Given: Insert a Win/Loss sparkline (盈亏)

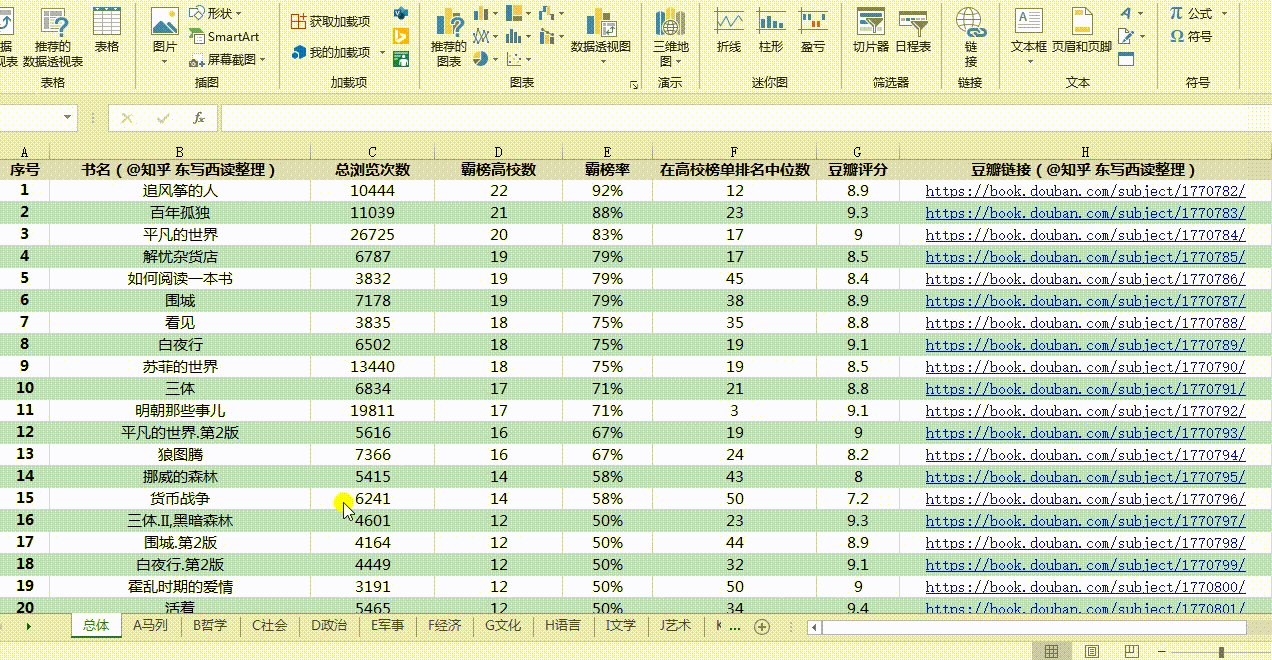Looking at the screenshot, I should pos(813,32).
